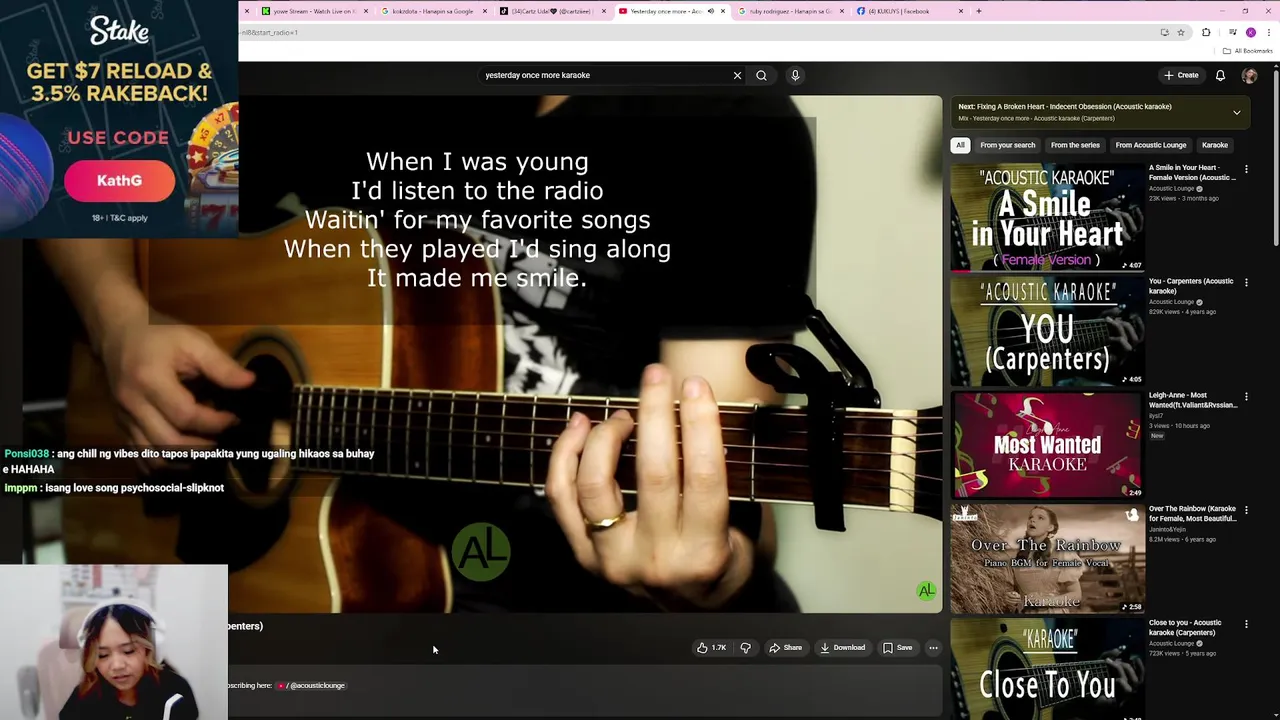
Task: Select the All filter chip
Action: 960,145
